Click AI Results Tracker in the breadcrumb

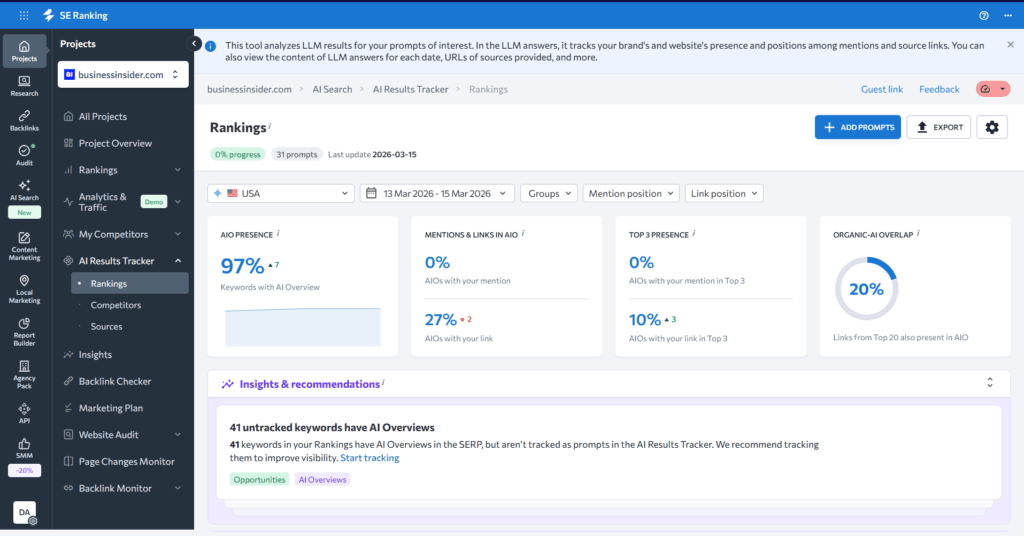[x=411, y=89]
